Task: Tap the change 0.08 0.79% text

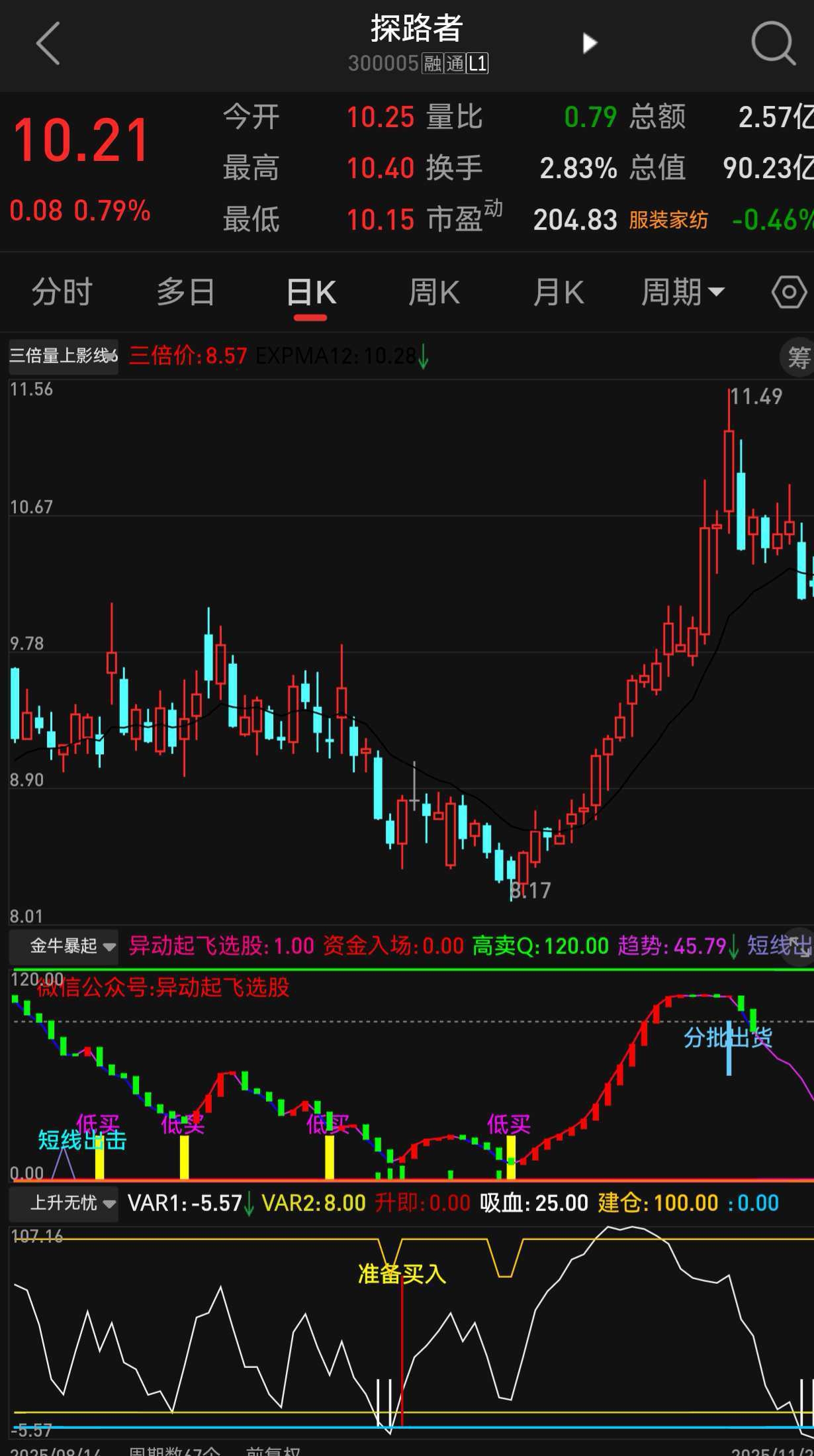Action: [x=80, y=211]
